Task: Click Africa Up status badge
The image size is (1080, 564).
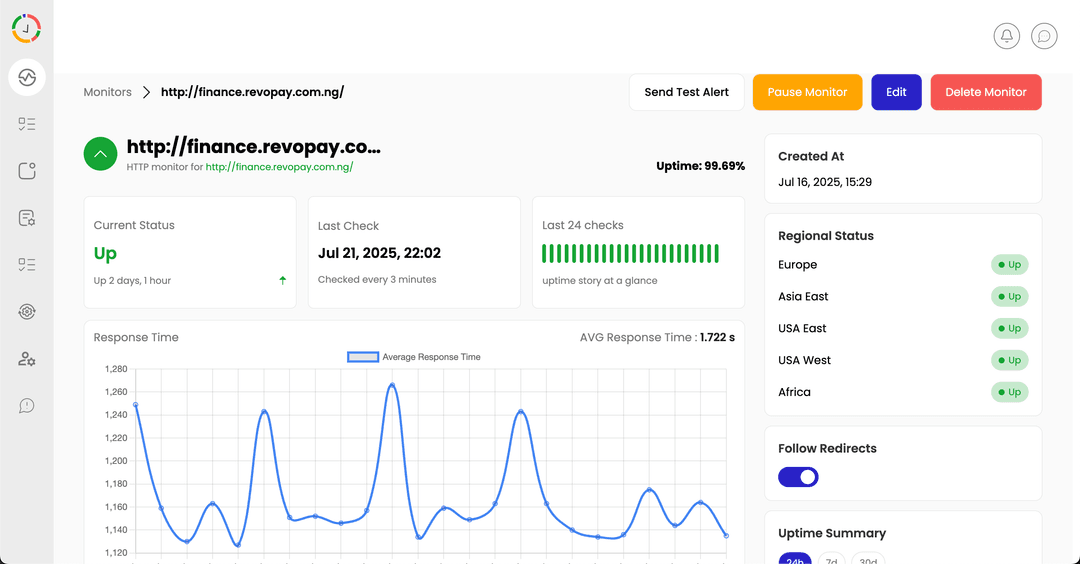Action: coord(1010,392)
